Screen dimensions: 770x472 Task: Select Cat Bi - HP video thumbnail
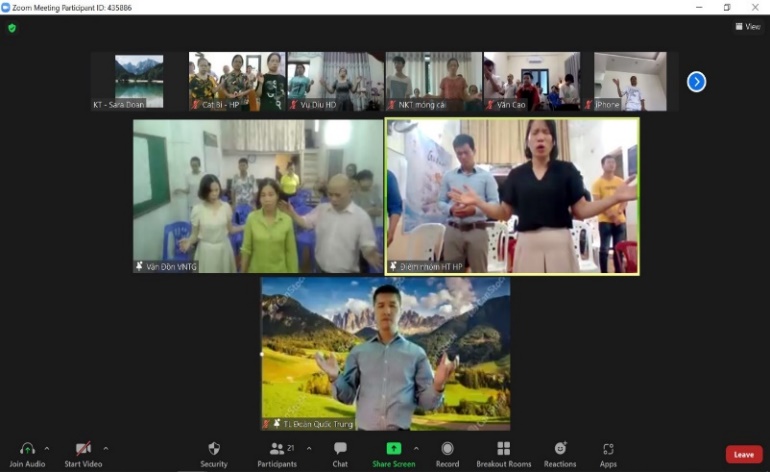pos(237,82)
